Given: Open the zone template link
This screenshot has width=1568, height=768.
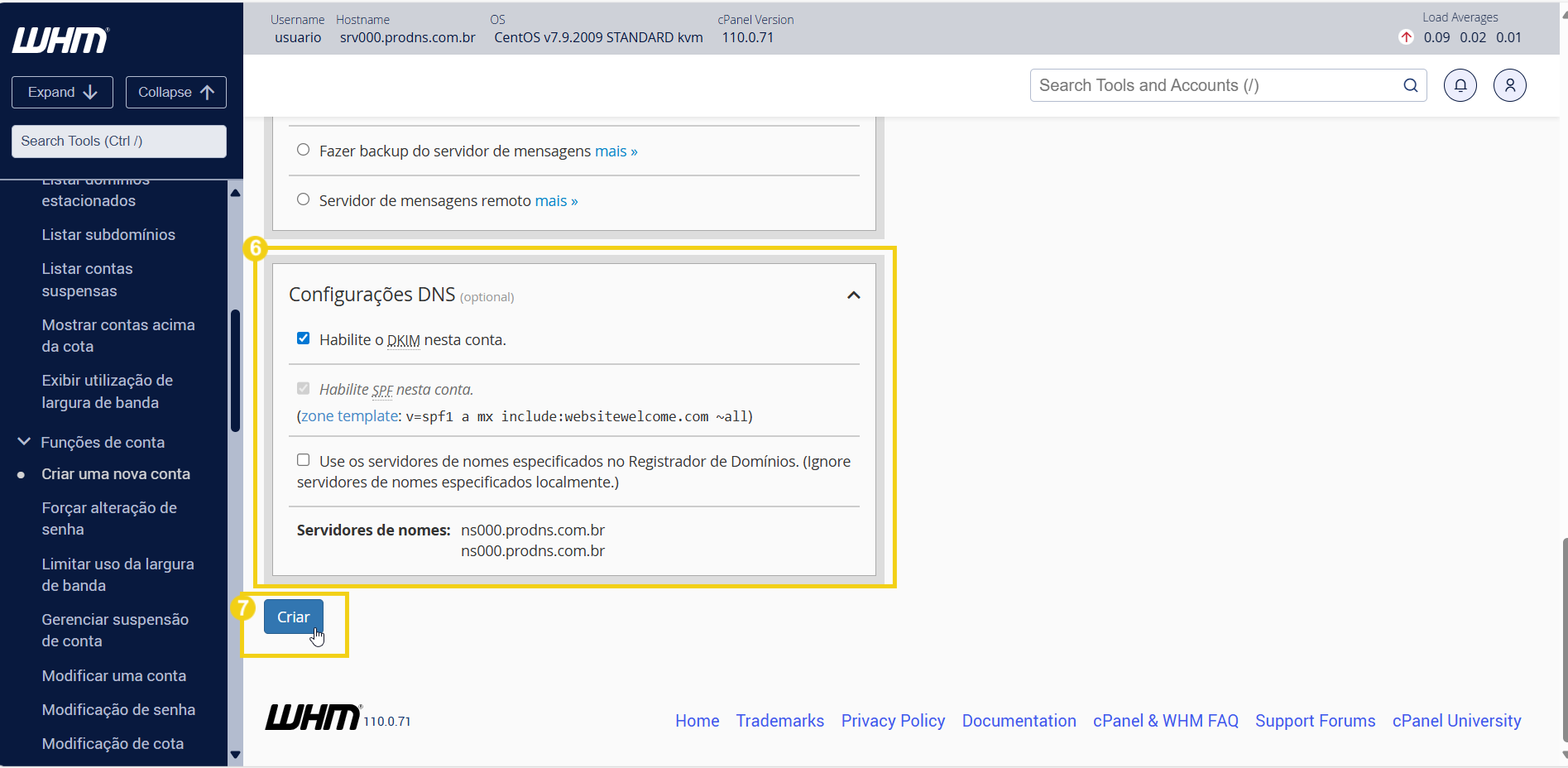Looking at the screenshot, I should tap(349, 416).
